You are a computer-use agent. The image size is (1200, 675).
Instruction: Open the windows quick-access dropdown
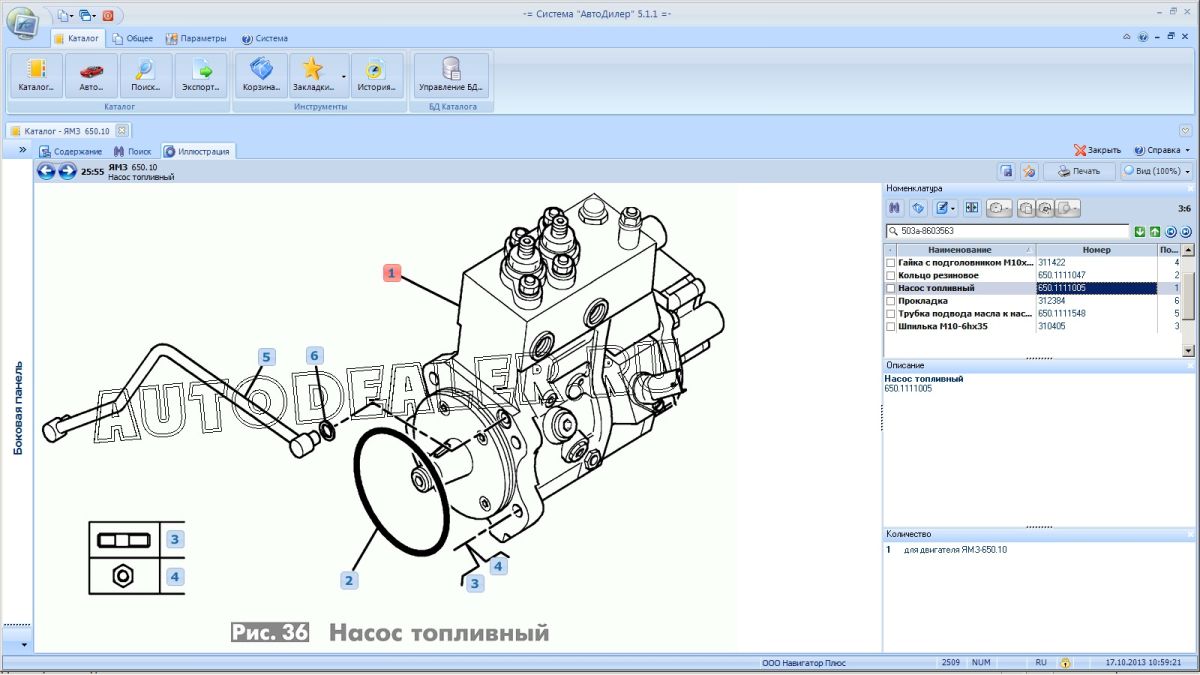coord(88,15)
